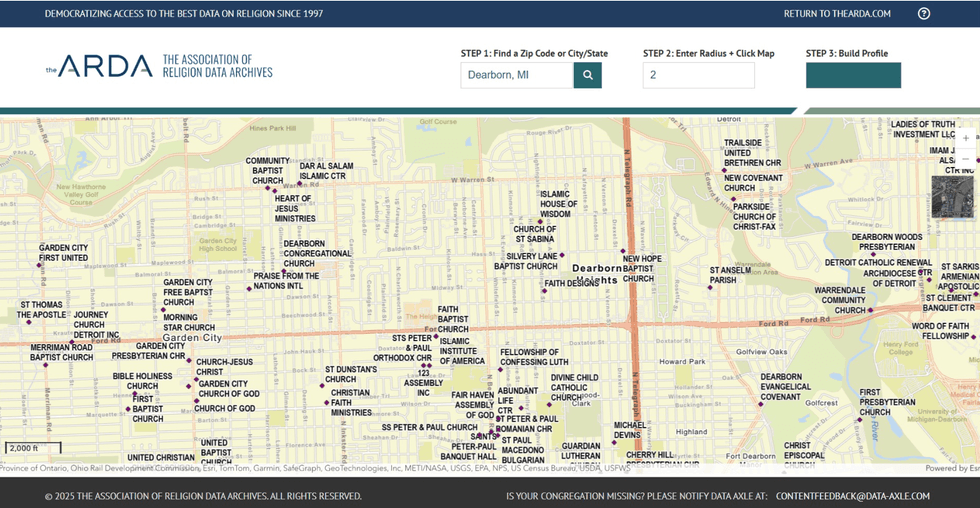980x508 pixels.
Task: Select First Baptist Church label
Action: click(x=148, y=409)
